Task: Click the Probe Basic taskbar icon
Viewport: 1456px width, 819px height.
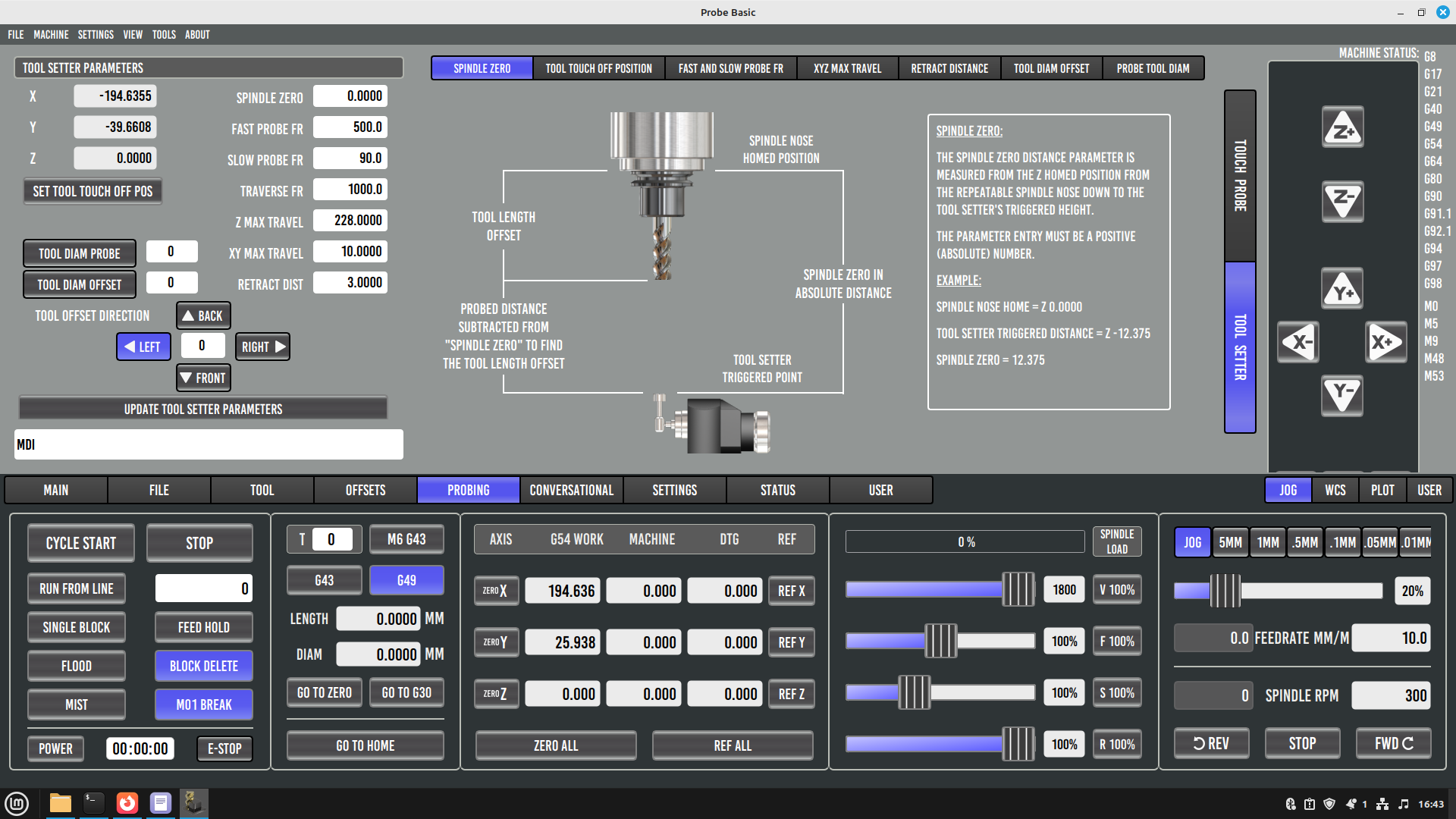Action: (194, 803)
